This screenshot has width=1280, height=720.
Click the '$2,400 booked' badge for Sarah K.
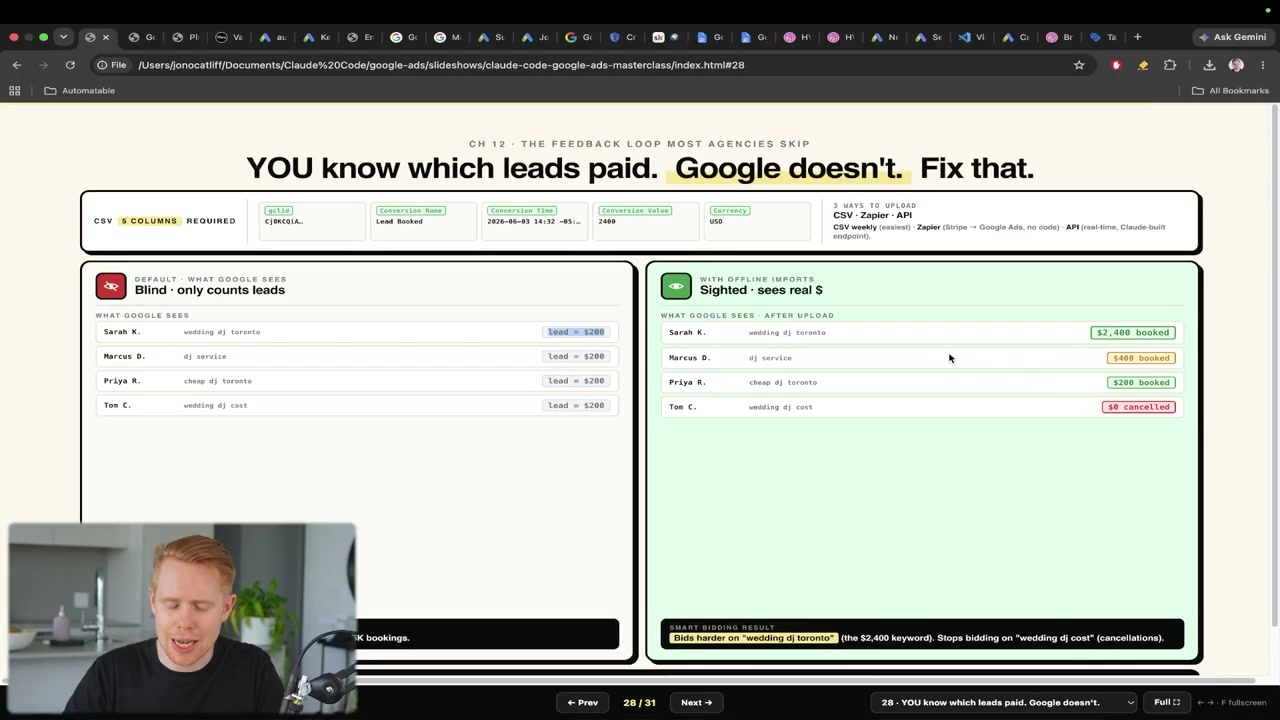pyautogui.click(x=1133, y=332)
